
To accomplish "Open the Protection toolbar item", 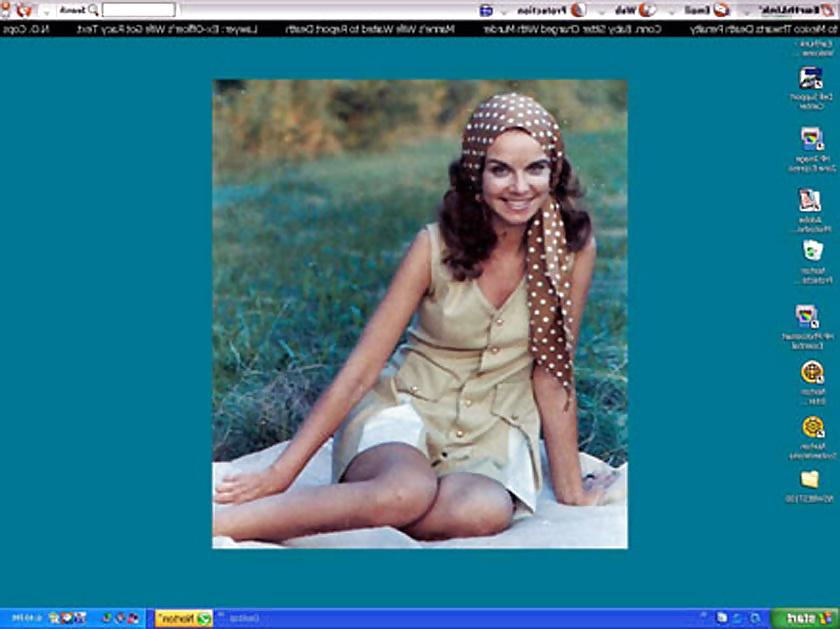I will tap(542, 10).
